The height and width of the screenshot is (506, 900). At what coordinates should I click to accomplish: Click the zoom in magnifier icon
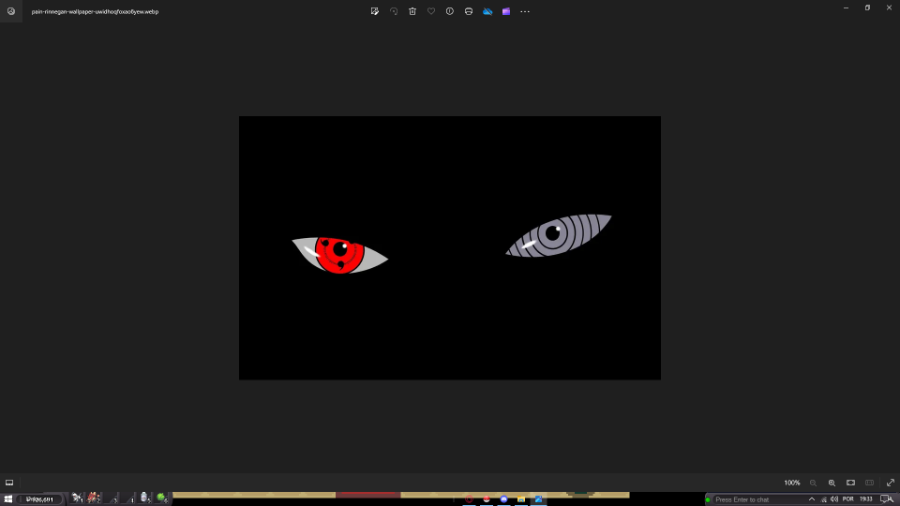832,482
